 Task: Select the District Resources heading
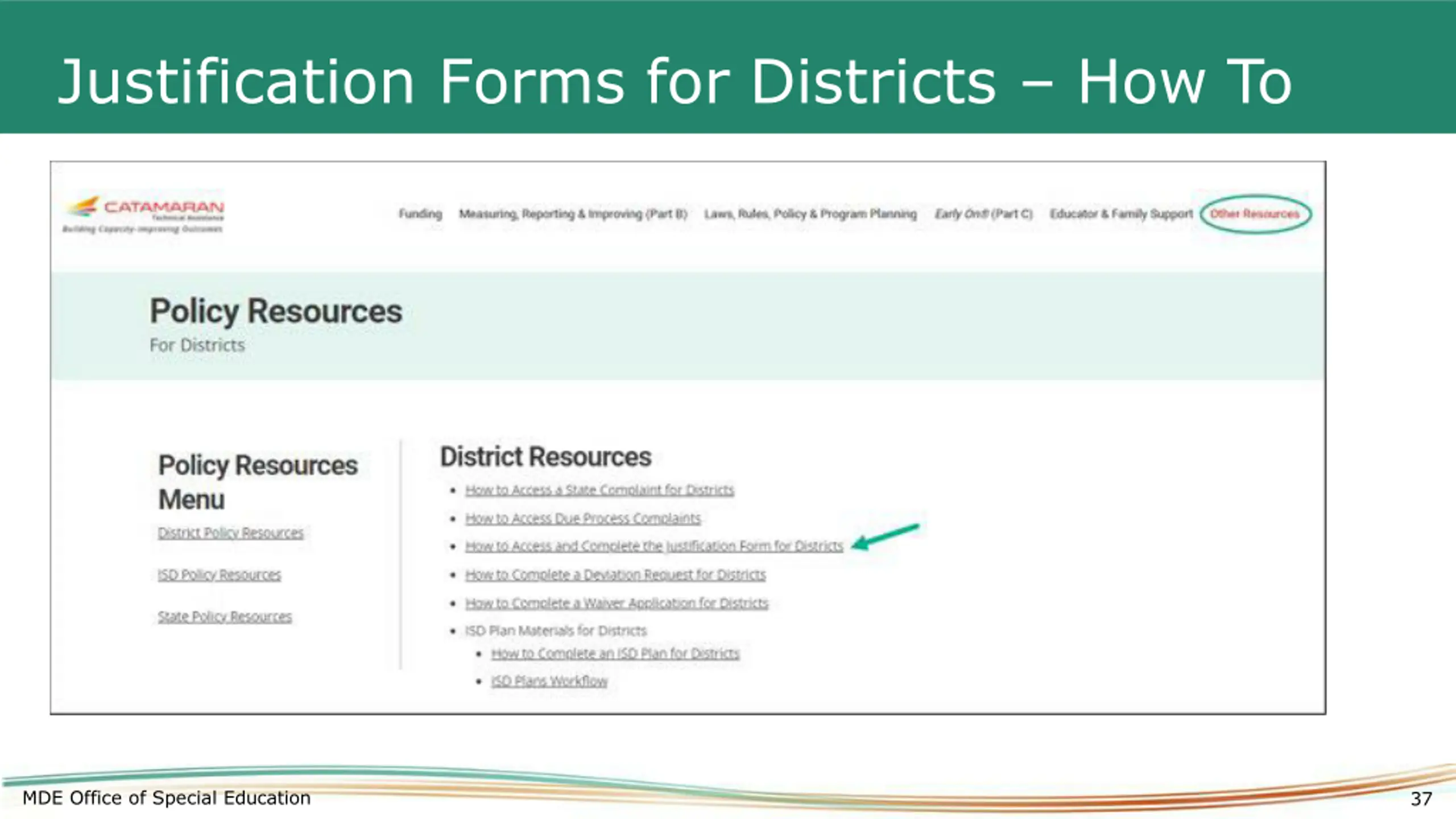tap(545, 457)
